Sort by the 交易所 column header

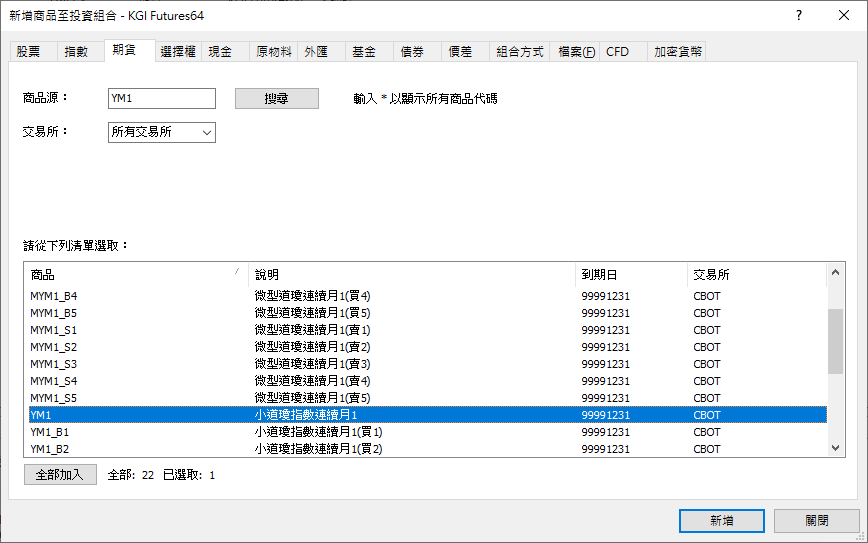pos(757,275)
